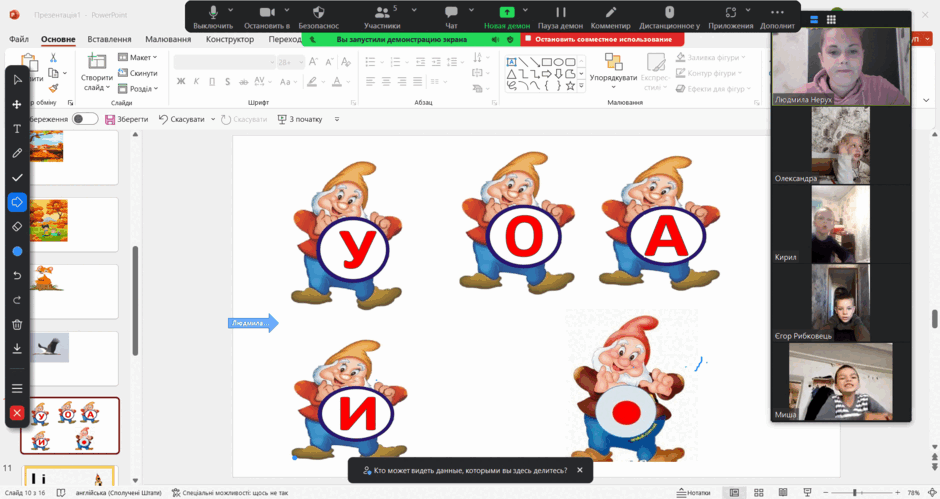
Task: Close the annotation toolbar with red X
Action: pyautogui.click(x=17, y=413)
